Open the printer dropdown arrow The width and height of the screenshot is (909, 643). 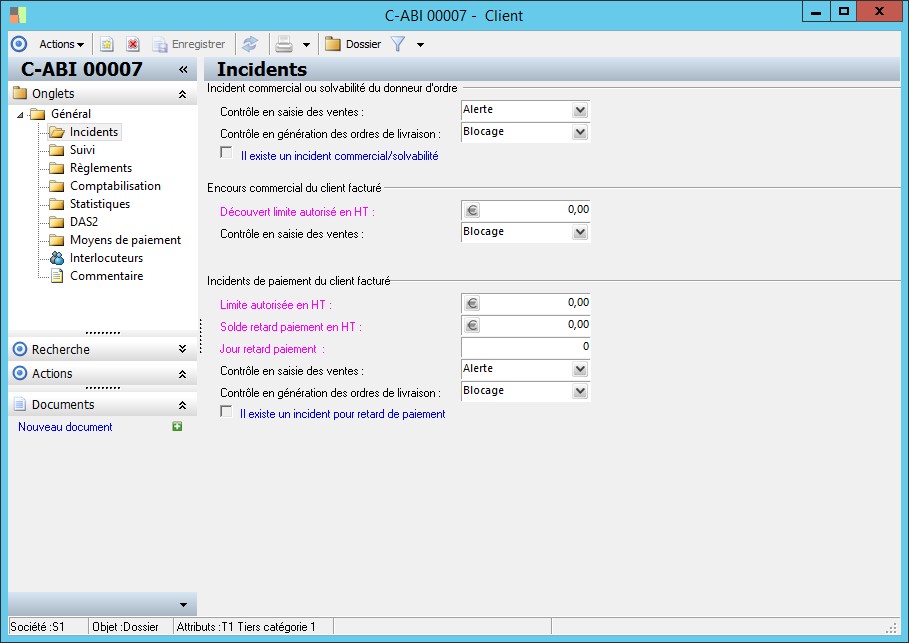pos(306,45)
